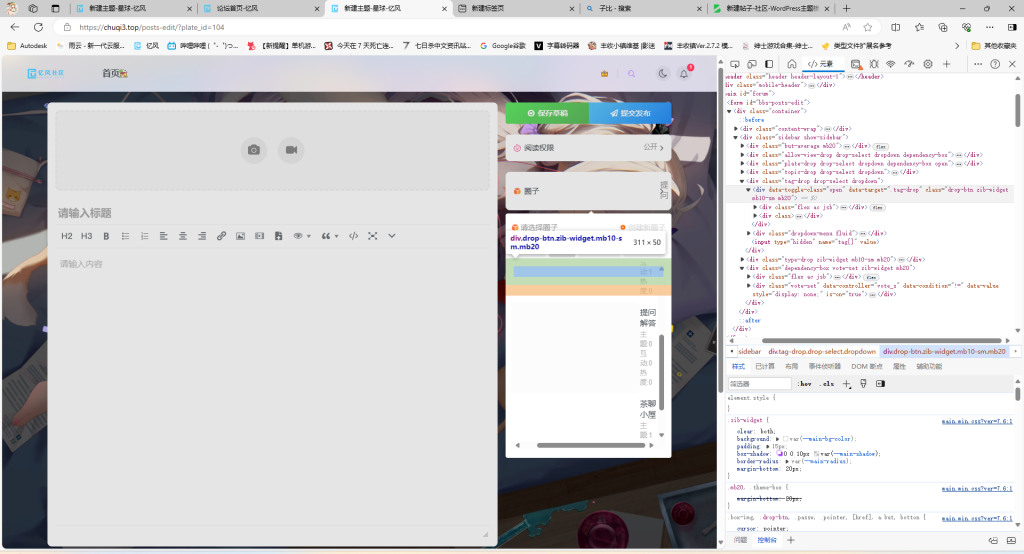Click the video camera upload icon
Image resolution: width=1024 pixels, height=554 pixels.
[x=290, y=150]
